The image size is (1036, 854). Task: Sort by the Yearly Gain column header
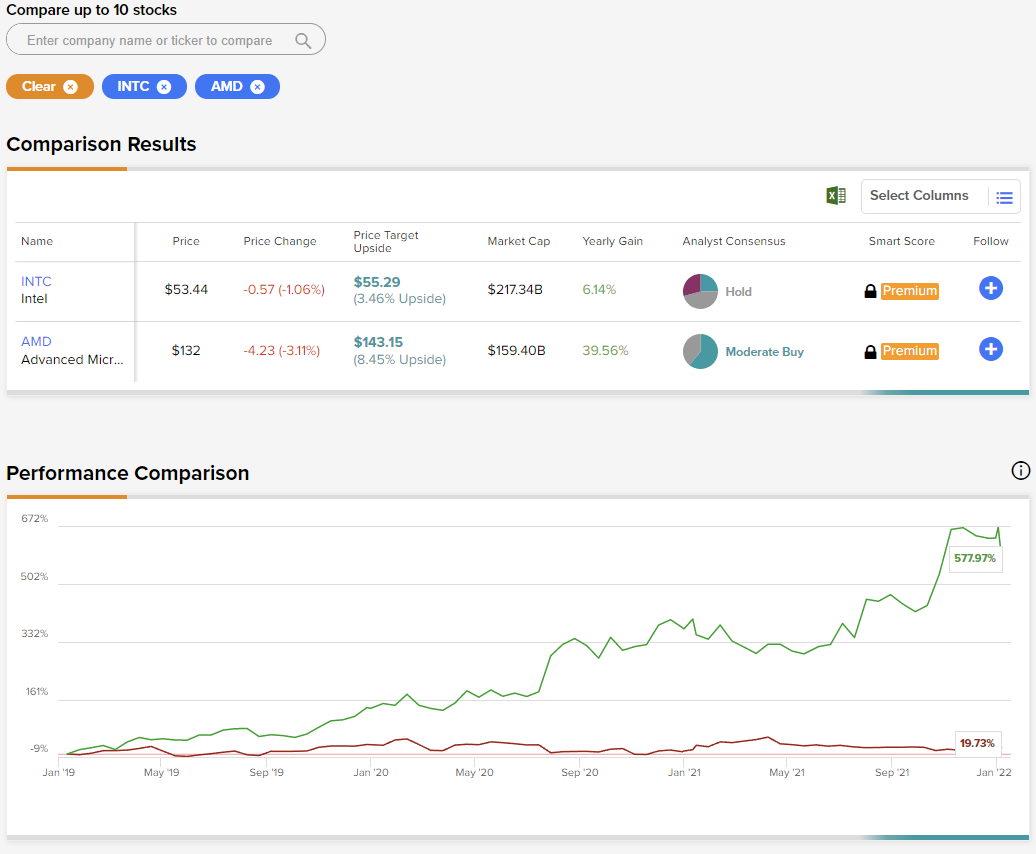pyautogui.click(x=612, y=241)
